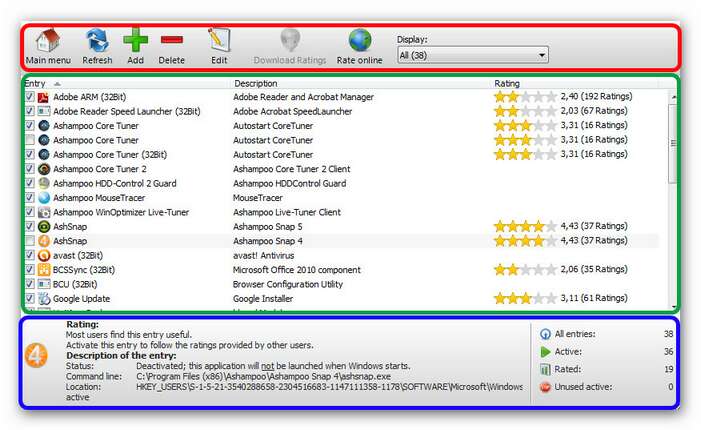
Task: Click the HKEY_USERS Location registry path
Action: (329, 387)
